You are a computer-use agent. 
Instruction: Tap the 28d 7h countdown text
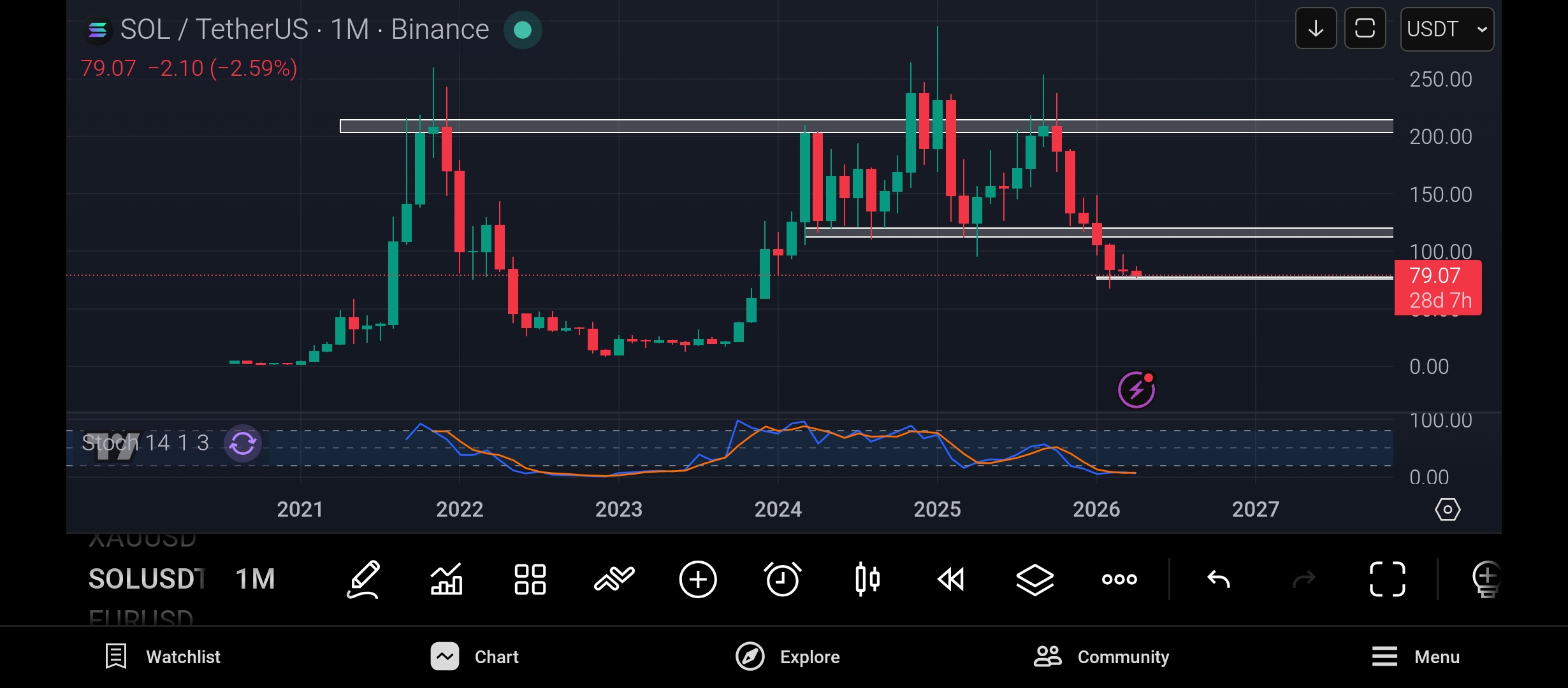click(1441, 301)
